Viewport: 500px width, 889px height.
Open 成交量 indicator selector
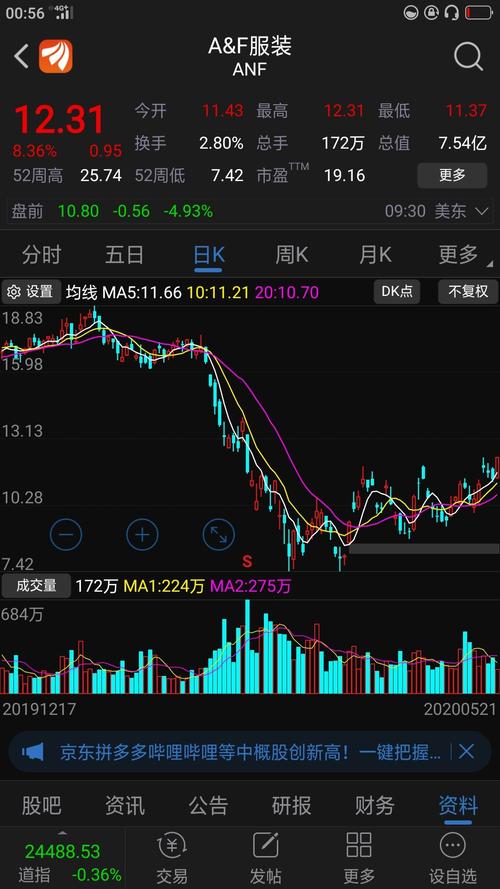[x=36, y=586]
